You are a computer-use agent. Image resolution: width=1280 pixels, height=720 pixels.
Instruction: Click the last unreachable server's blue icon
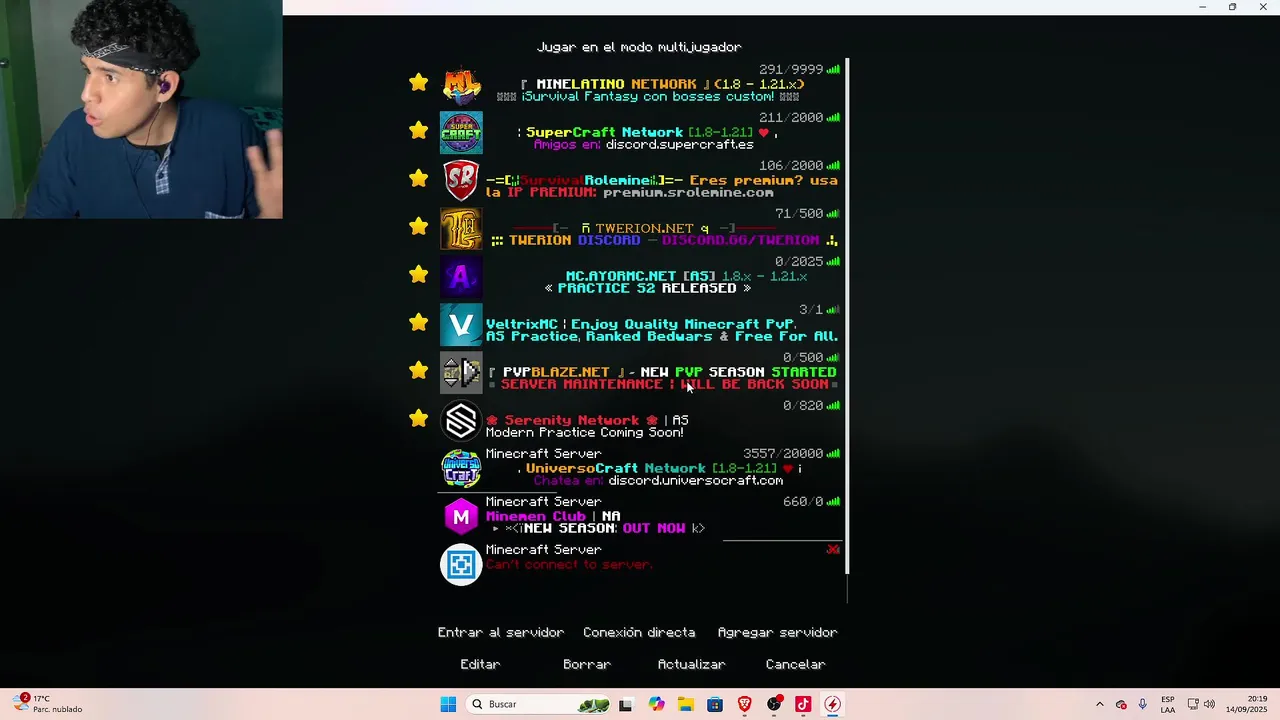(x=461, y=564)
